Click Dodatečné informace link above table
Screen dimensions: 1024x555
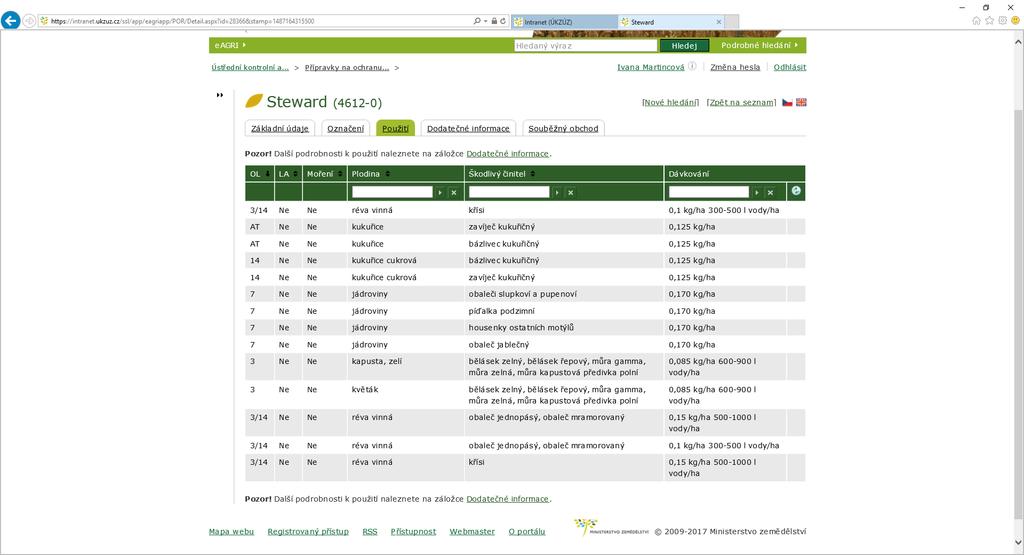pos(507,154)
